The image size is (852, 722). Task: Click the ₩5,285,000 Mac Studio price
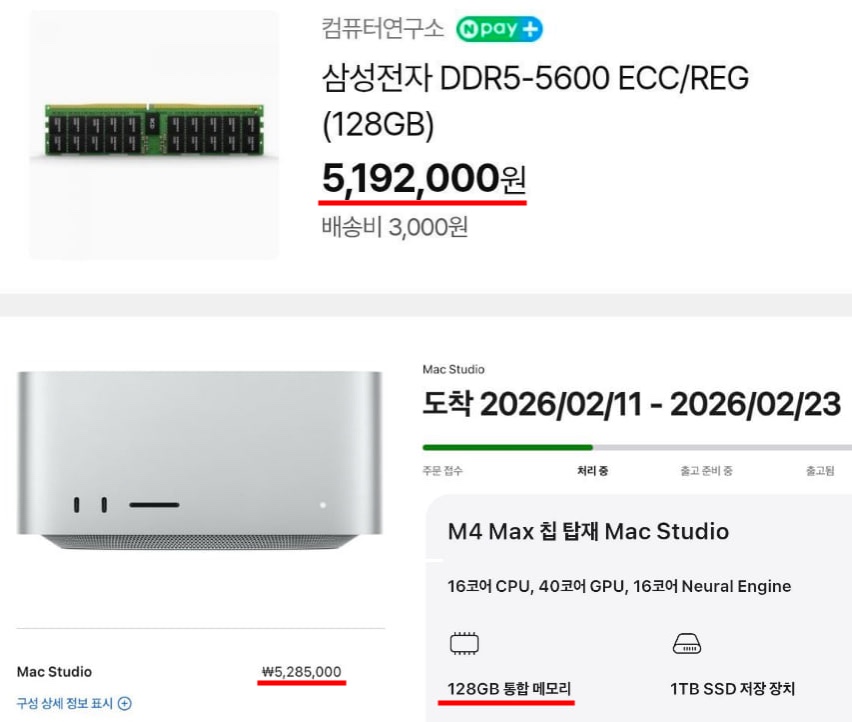click(302, 672)
